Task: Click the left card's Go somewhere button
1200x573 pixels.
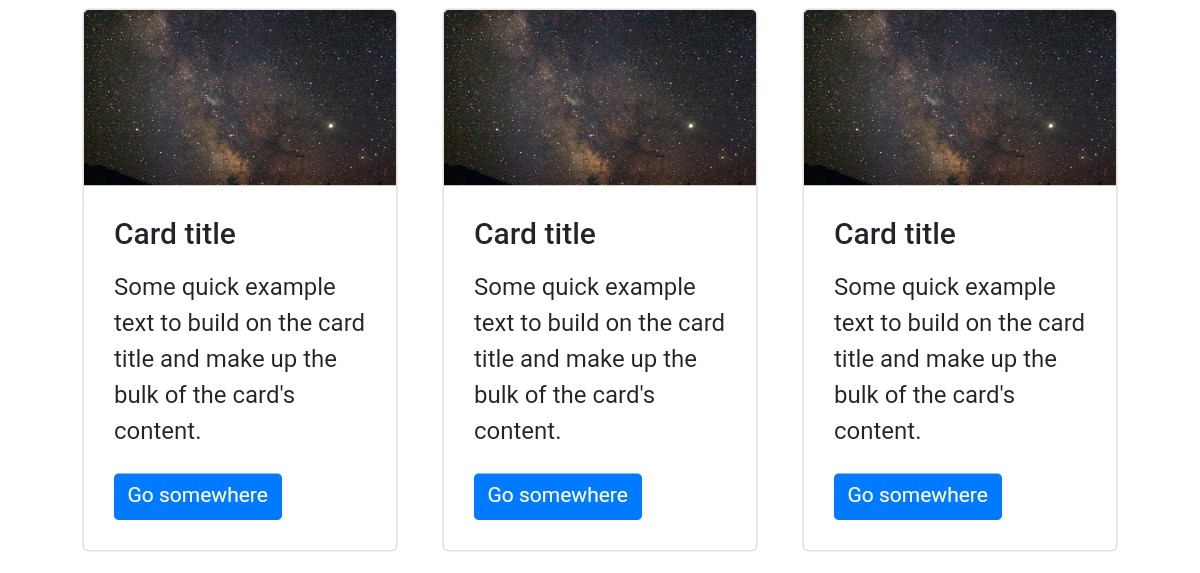Action: pyautogui.click(x=198, y=496)
